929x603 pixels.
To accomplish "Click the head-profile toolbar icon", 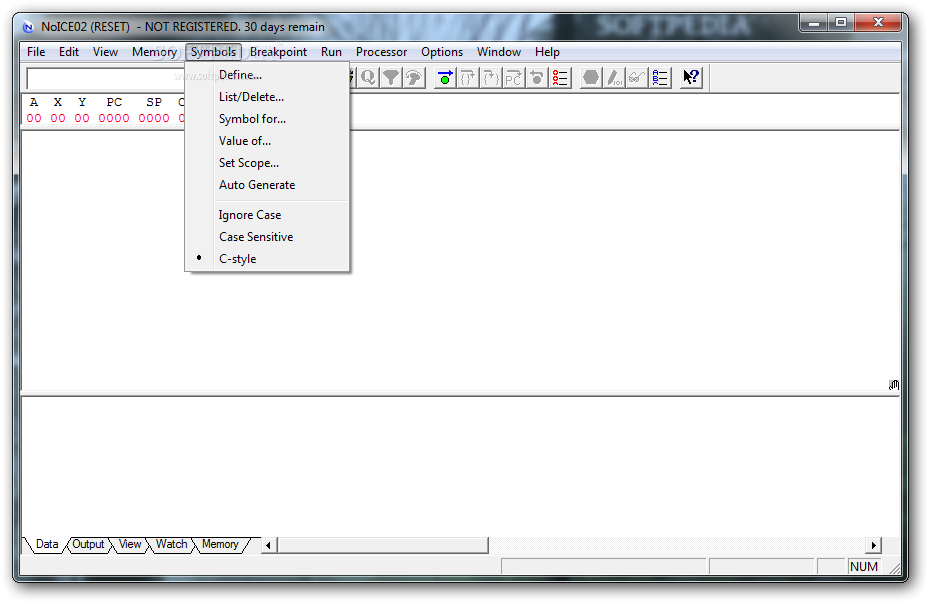I will (414, 78).
